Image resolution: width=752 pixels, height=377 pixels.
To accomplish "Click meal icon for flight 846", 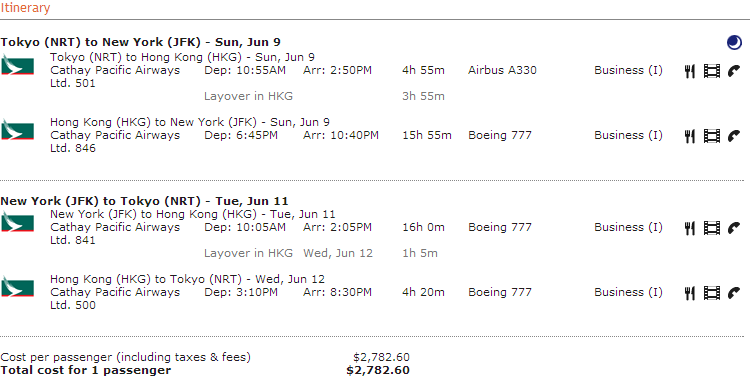I will (x=689, y=136).
